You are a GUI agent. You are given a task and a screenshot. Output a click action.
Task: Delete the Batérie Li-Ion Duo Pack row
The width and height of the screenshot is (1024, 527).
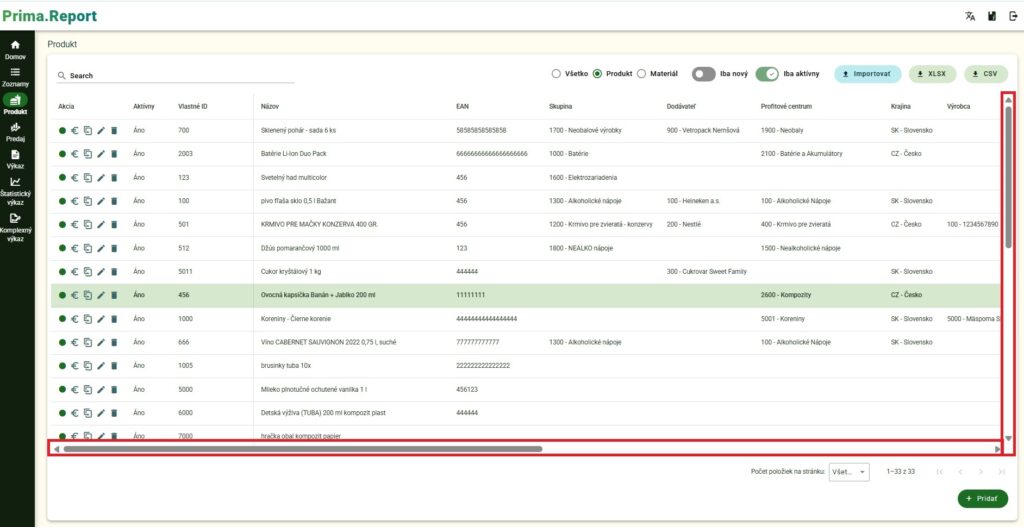pyautogui.click(x=114, y=154)
